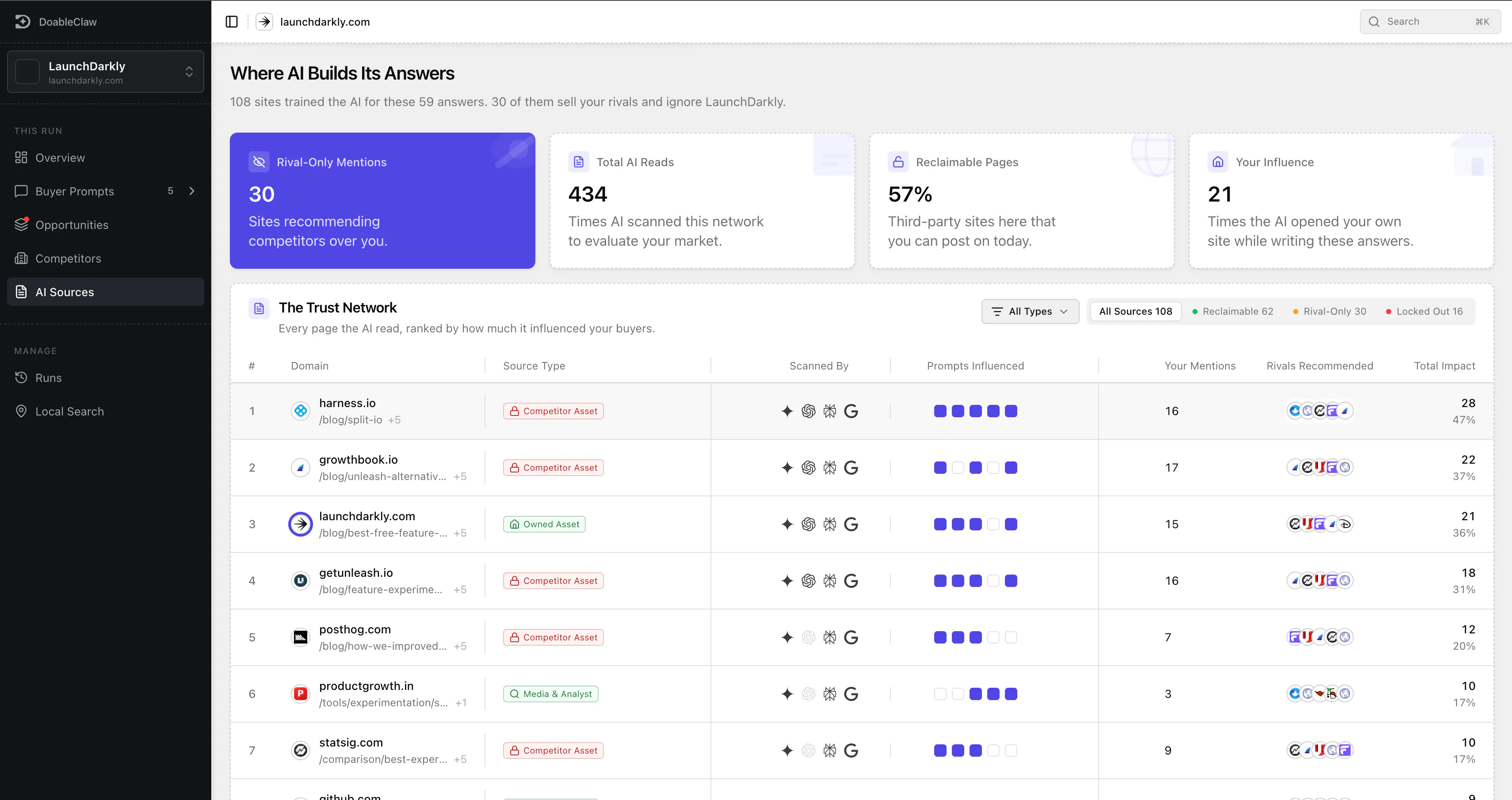Click the productgrowth.in favicon

301,694
